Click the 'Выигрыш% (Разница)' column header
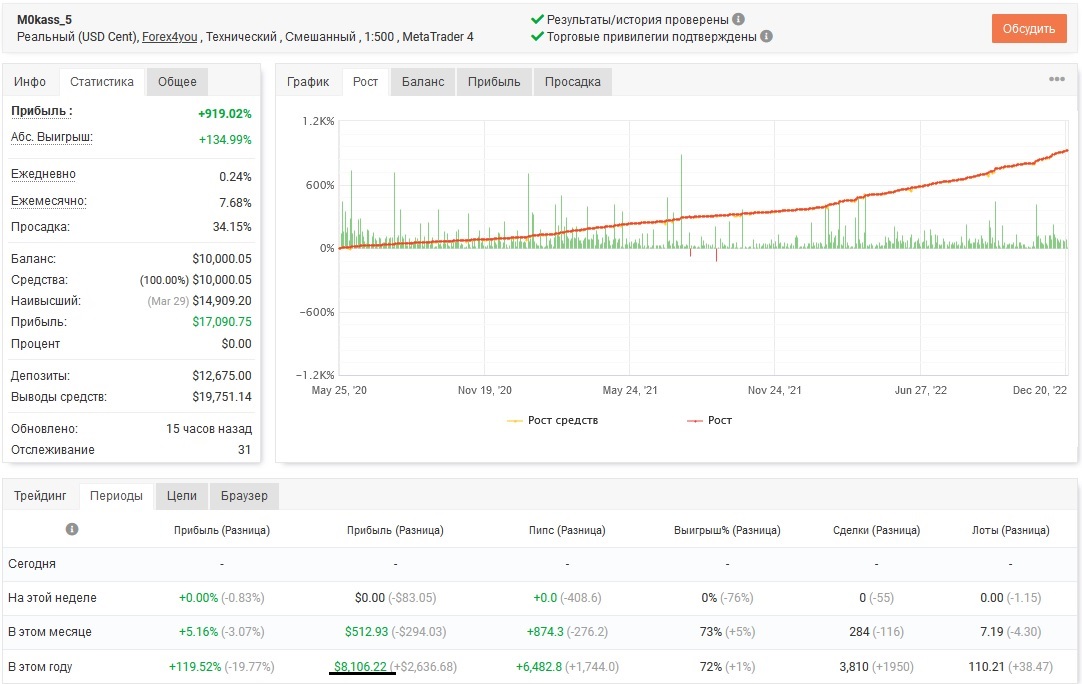This screenshot has height=684, width=1082. point(727,530)
